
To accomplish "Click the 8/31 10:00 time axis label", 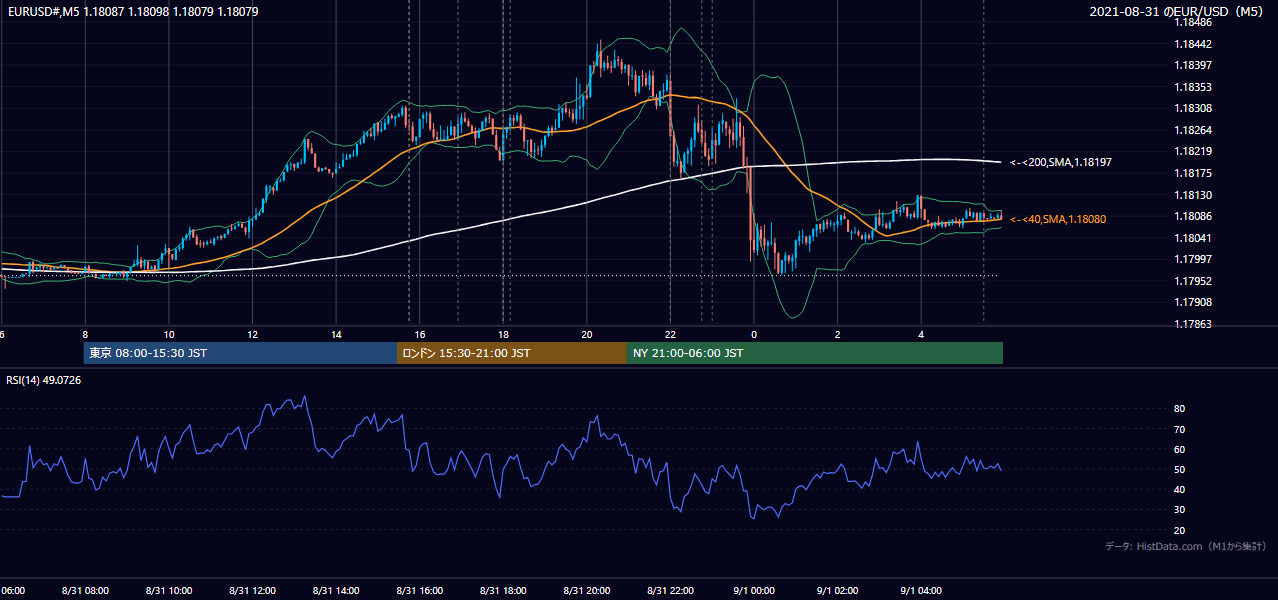I will tap(169, 591).
